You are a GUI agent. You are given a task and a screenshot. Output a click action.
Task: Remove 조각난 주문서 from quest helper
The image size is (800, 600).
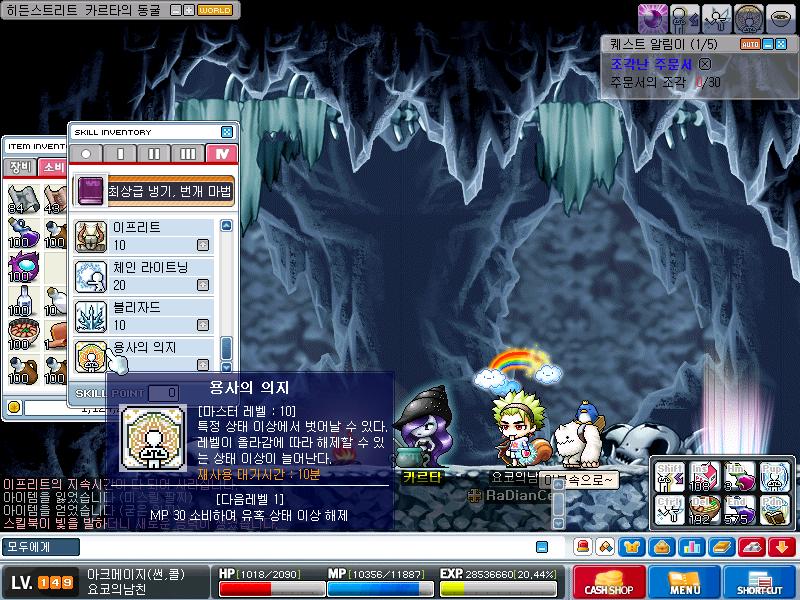[x=705, y=64]
